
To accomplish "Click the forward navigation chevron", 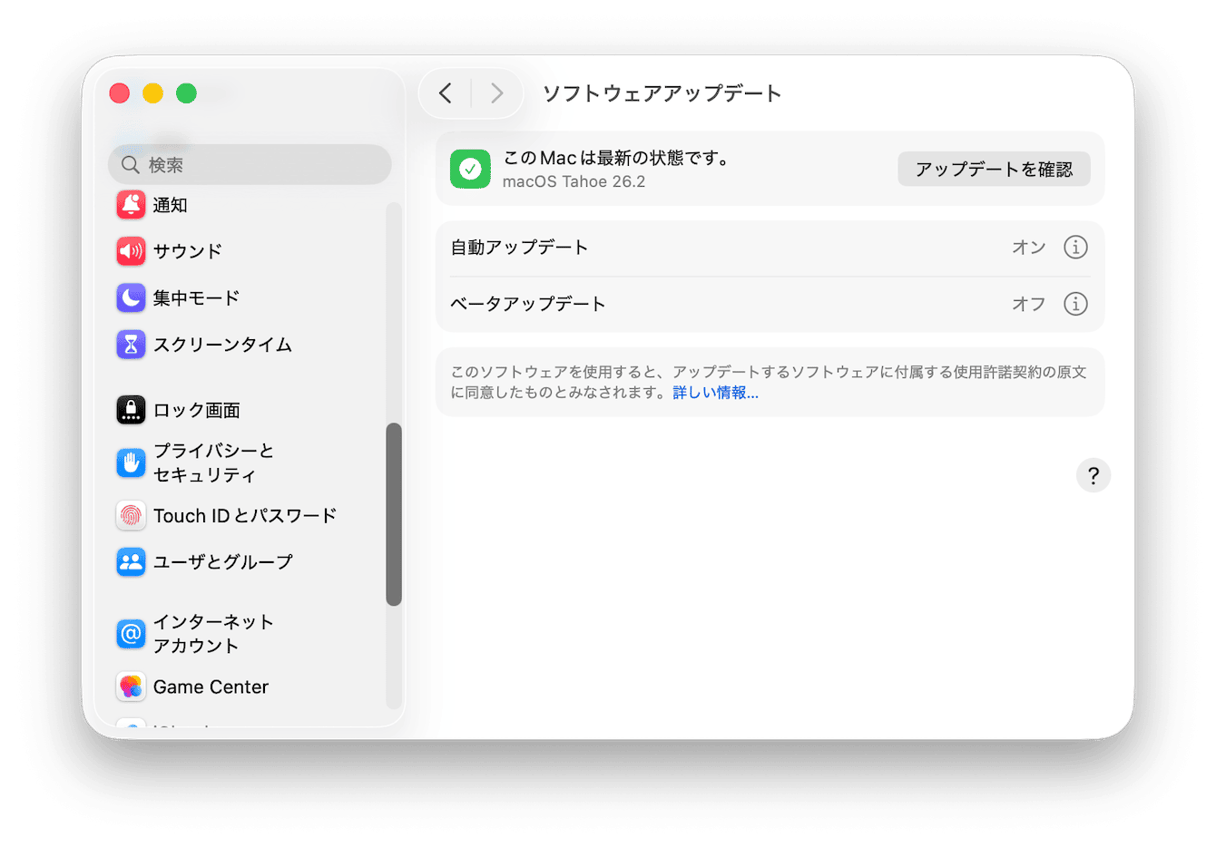I will (496, 92).
